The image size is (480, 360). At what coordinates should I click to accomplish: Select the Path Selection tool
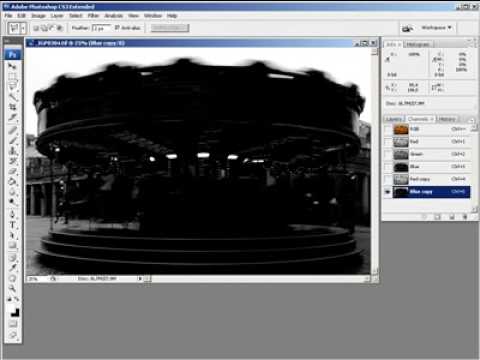tap(13, 235)
